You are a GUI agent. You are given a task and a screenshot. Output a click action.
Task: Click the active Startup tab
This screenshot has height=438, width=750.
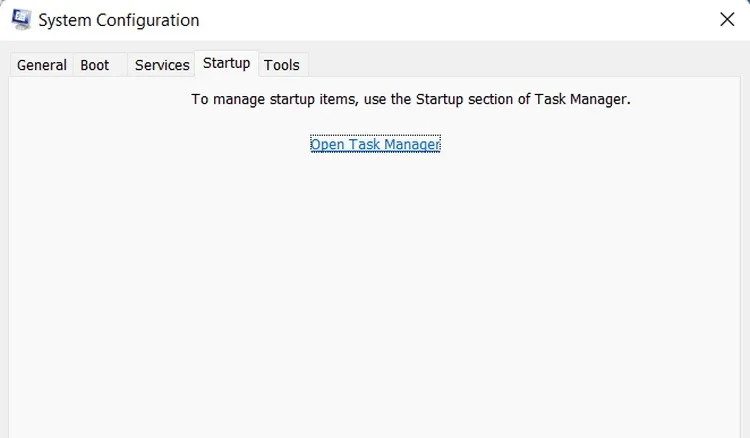point(226,63)
